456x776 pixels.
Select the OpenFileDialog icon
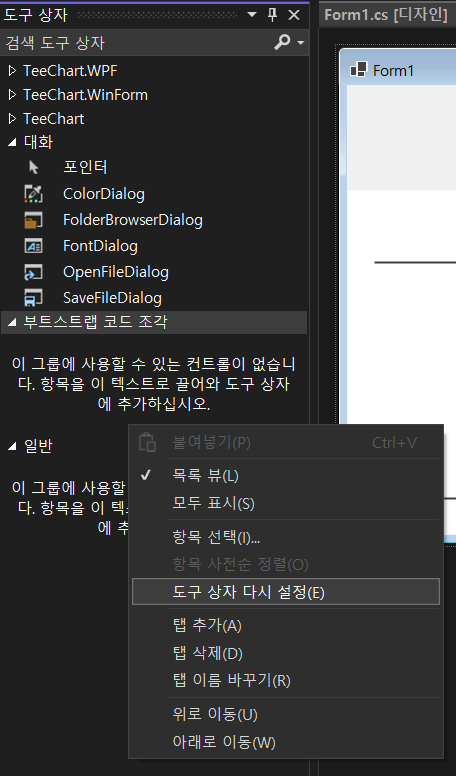[33, 272]
